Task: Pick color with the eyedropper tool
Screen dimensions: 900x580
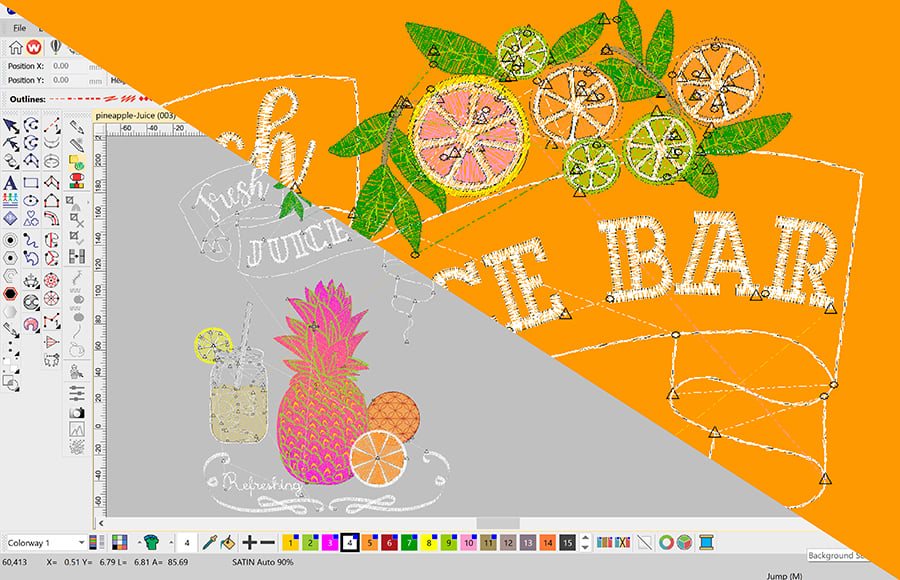Action: [210, 542]
